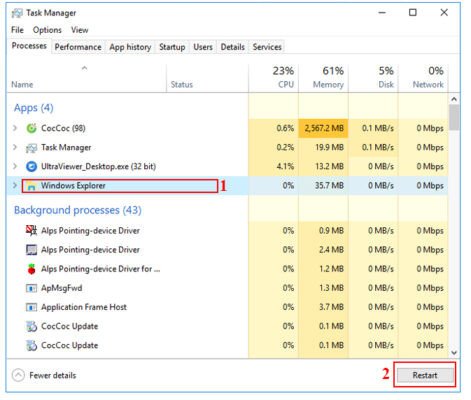Click the 2,567.2 MB memory cell
471x400 pixels.
point(324,128)
